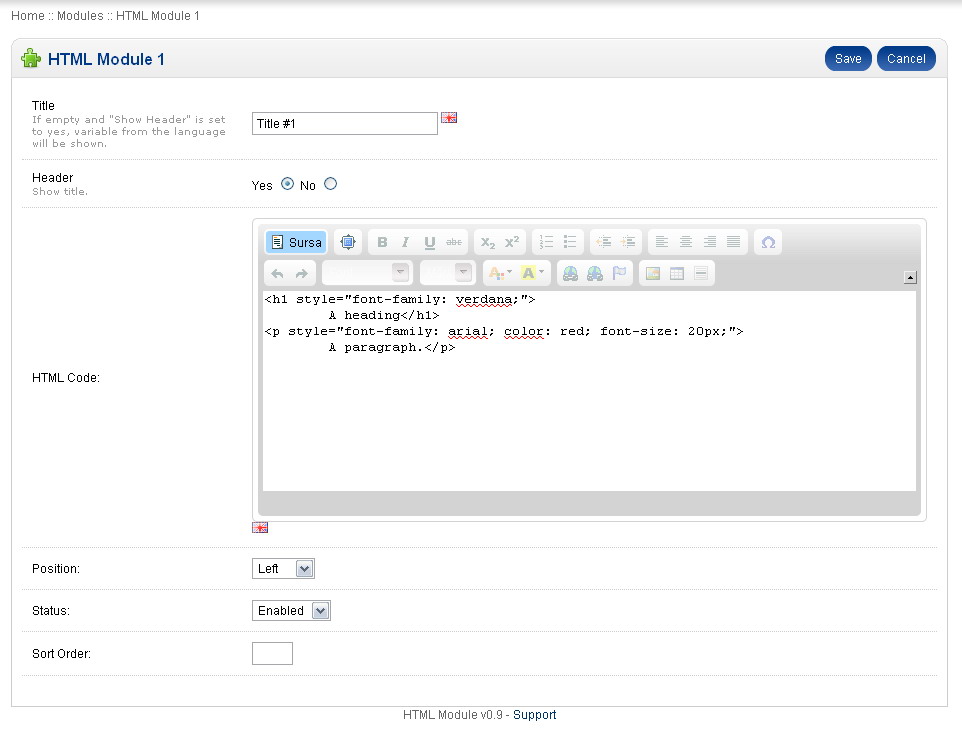Click the green puzzle module icon
Image resolution: width=962 pixels, height=730 pixels.
pos(31,58)
